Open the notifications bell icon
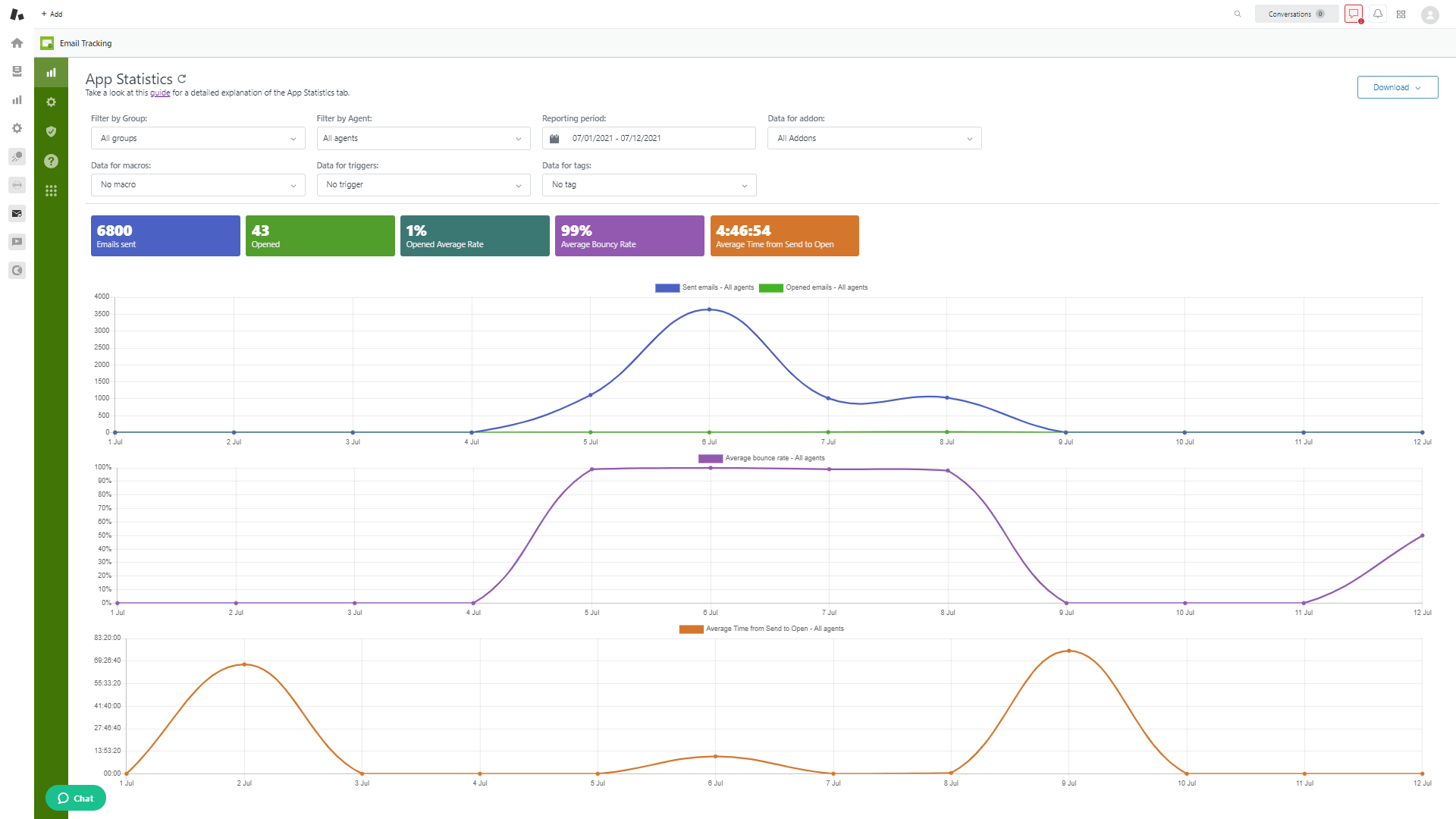1456x819 pixels. click(1378, 14)
